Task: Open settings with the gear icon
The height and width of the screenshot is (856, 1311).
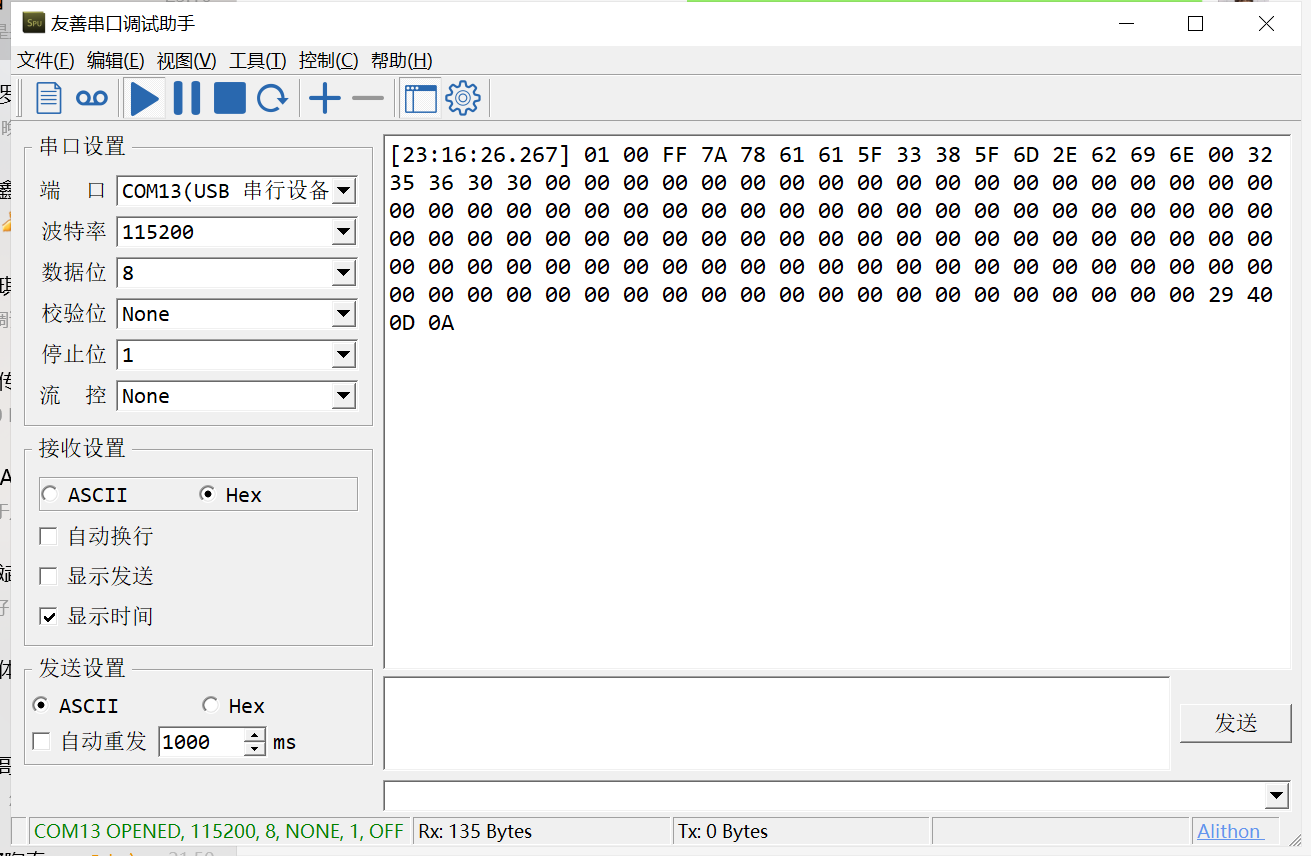Action: [463, 98]
